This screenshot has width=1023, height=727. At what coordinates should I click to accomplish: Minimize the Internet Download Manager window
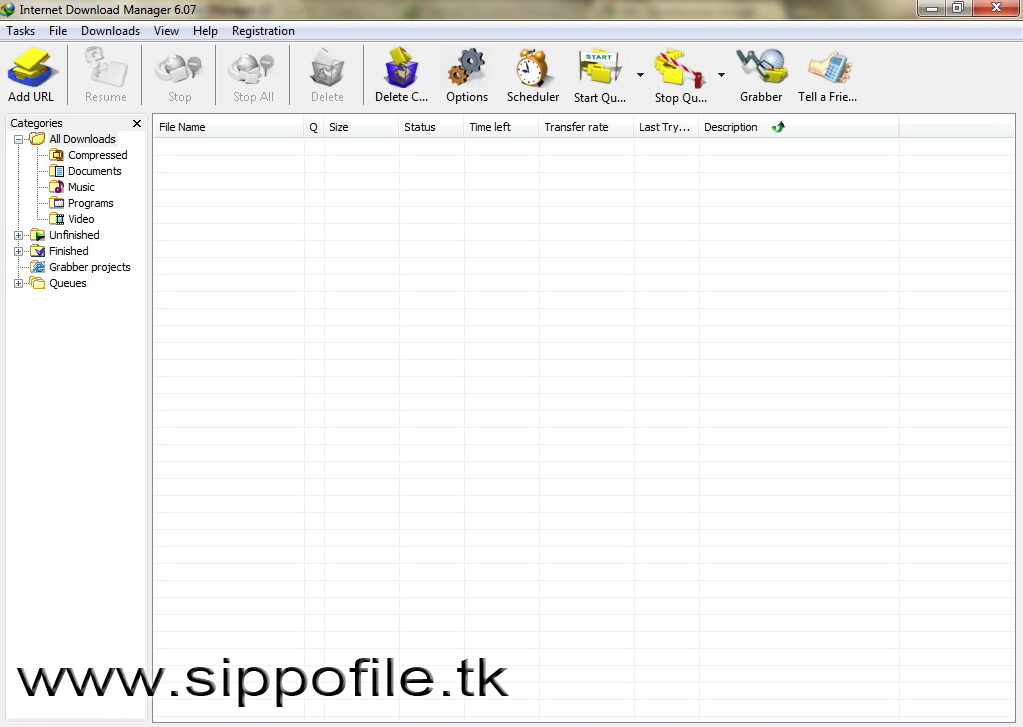pyautogui.click(x=932, y=8)
